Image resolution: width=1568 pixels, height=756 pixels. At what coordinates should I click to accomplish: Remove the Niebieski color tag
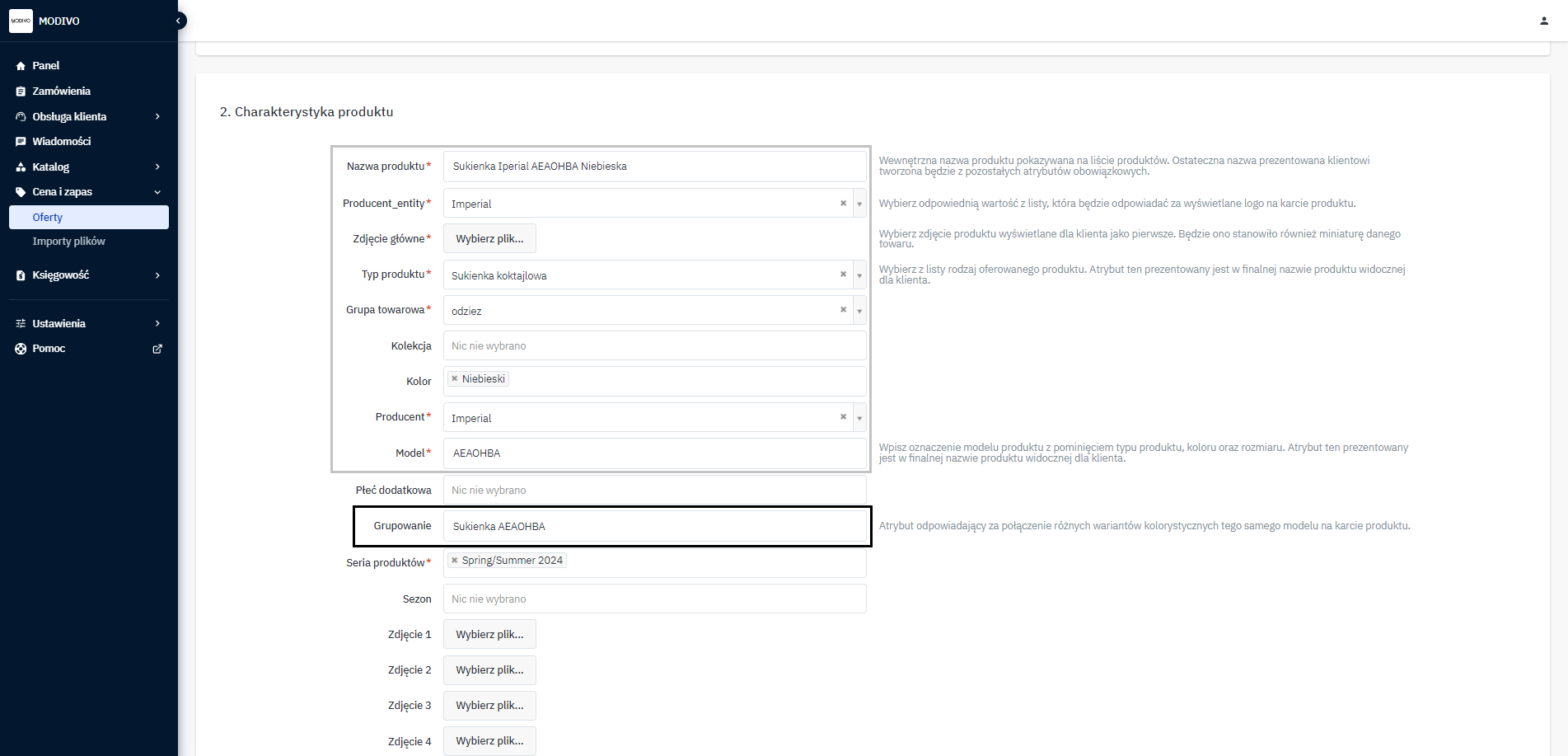[x=454, y=379]
